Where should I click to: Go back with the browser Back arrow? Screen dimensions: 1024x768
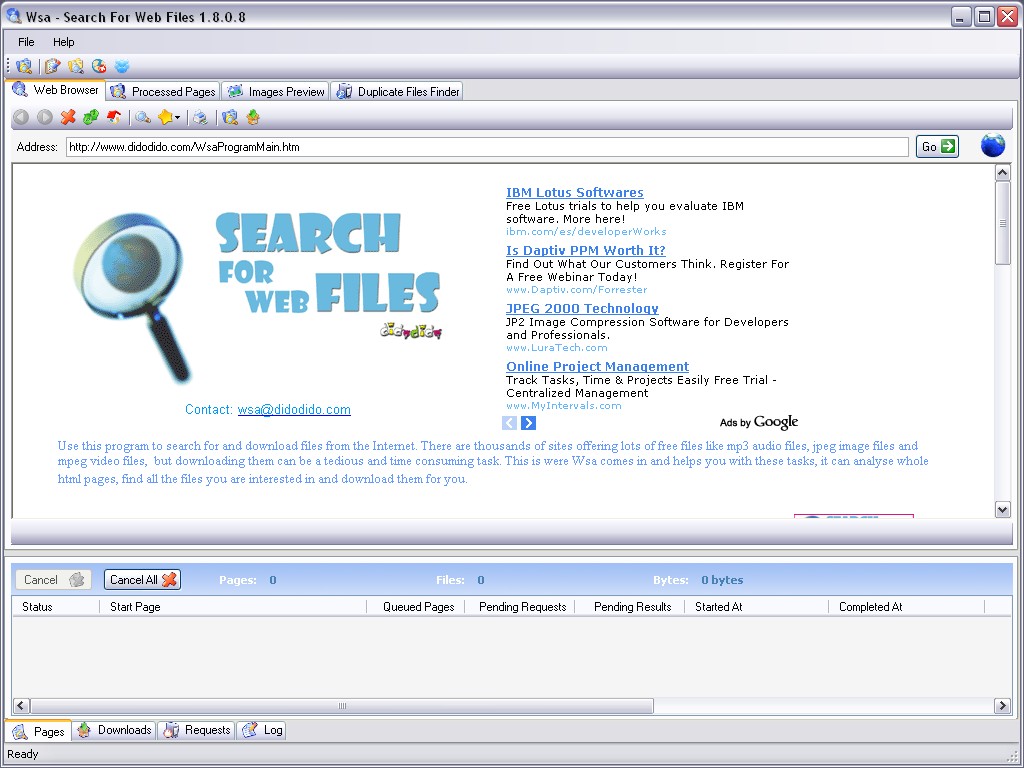point(21,117)
